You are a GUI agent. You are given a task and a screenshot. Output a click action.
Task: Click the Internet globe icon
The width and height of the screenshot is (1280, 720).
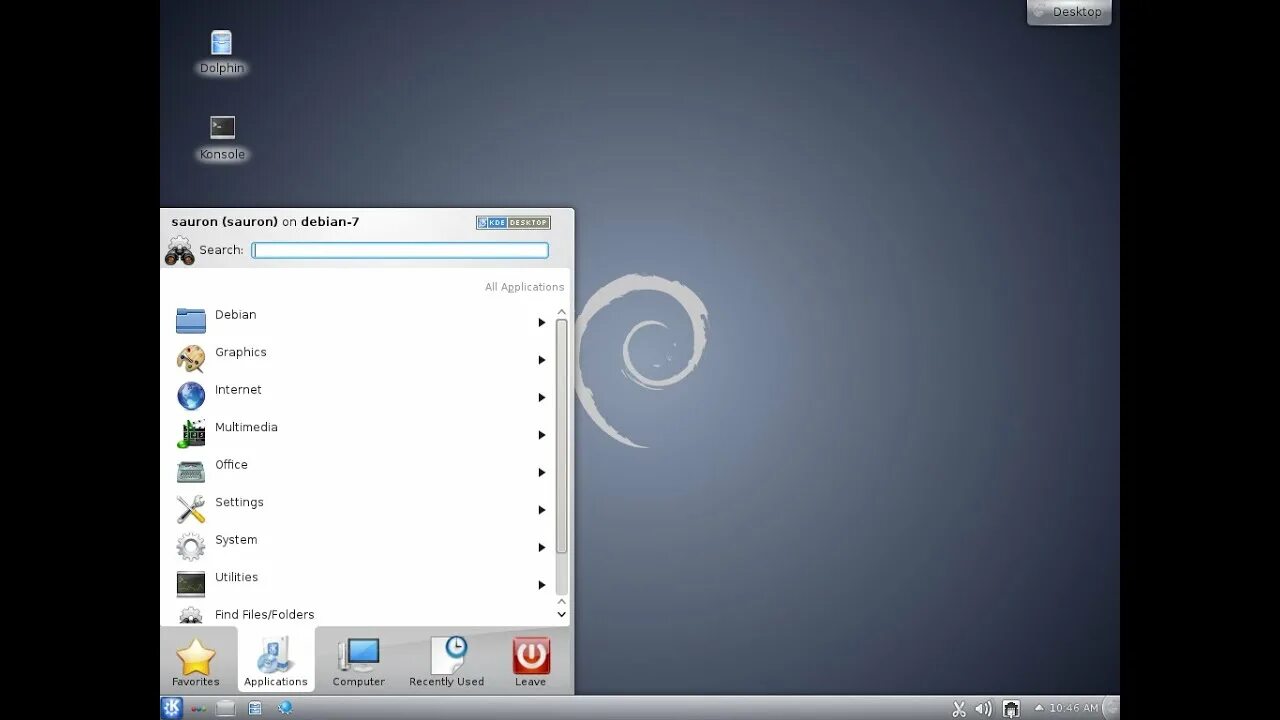pos(191,396)
